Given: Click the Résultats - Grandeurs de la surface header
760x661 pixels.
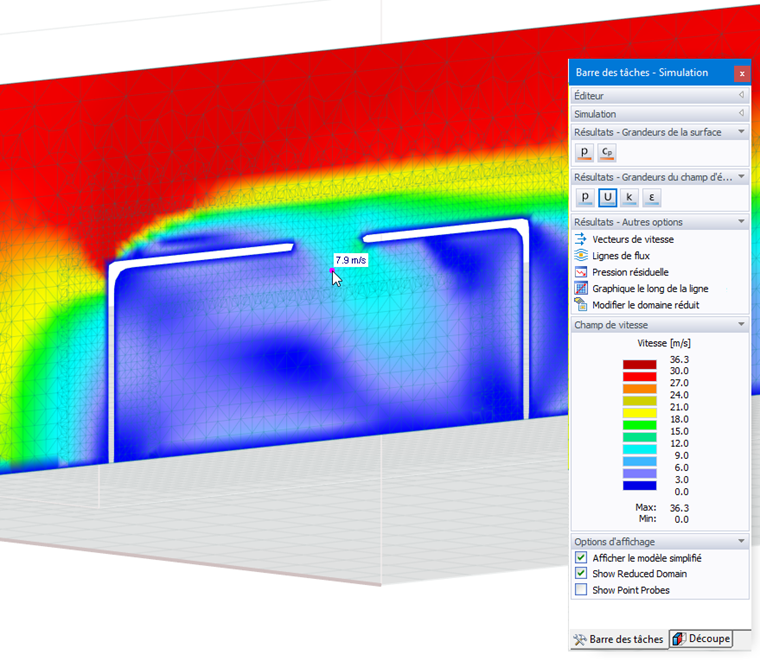Looking at the screenshot, I should [660, 132].
